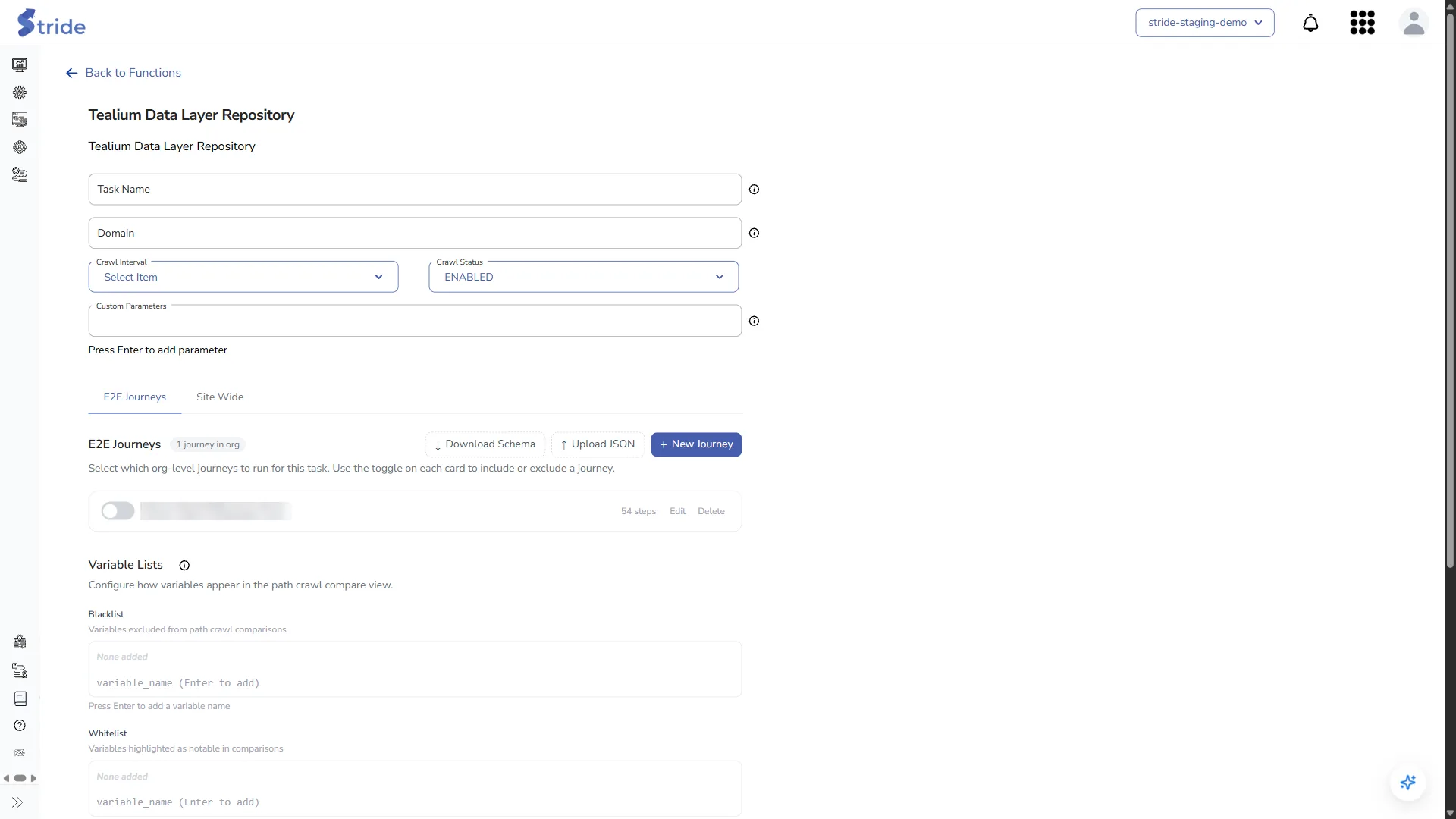Screen dimensions: 1456x819
Task: Show info for Task Name field
Action: 754,190
